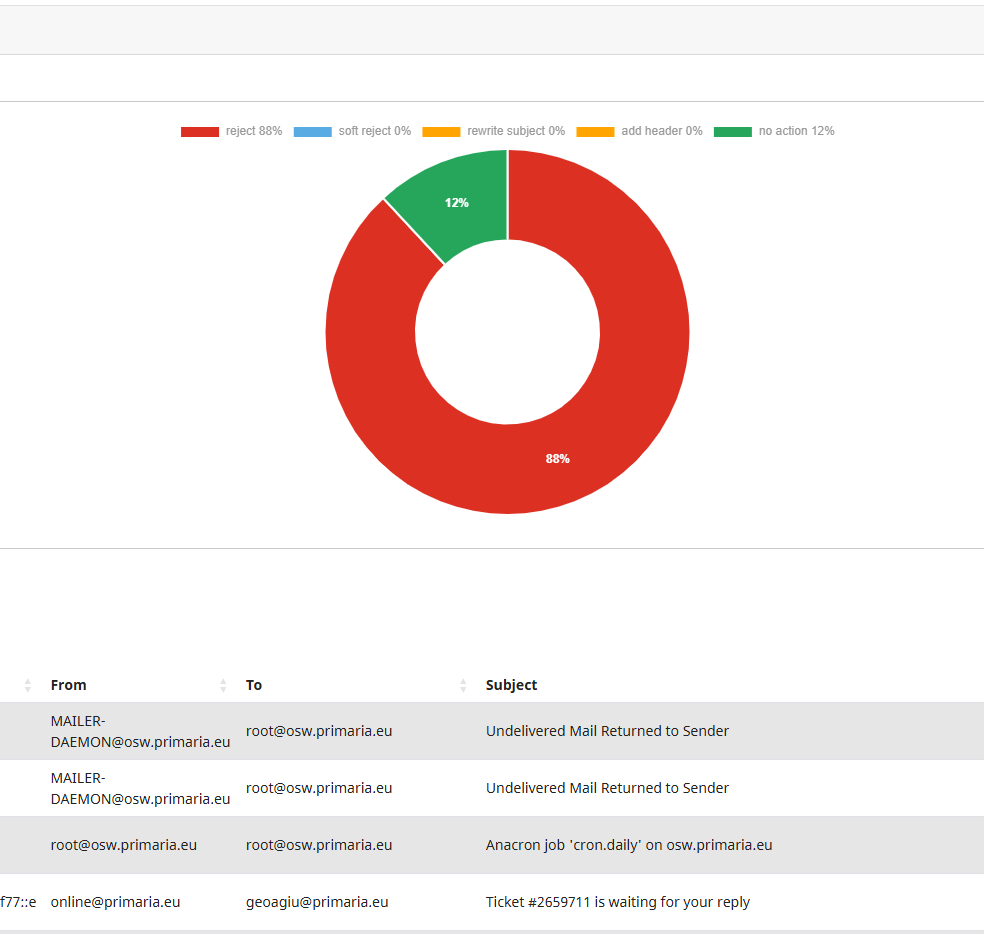This screenshot has height=934, width=984.
Task: Select the red 88% donut slice
Action: tap(557, 458)
